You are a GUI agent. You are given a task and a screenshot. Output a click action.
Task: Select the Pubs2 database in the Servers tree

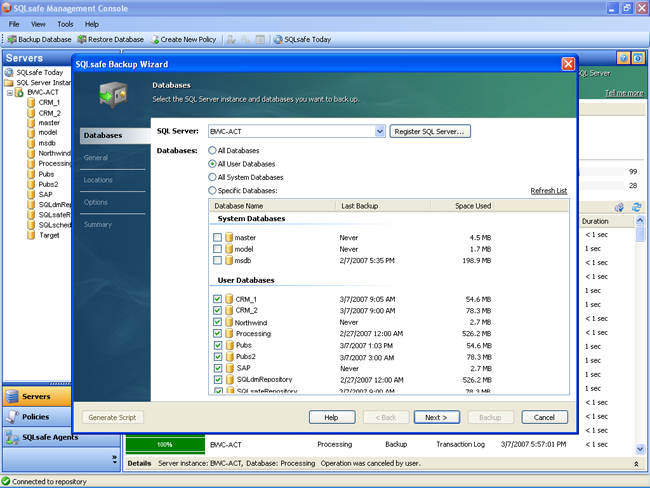click(x=48, y=184)
